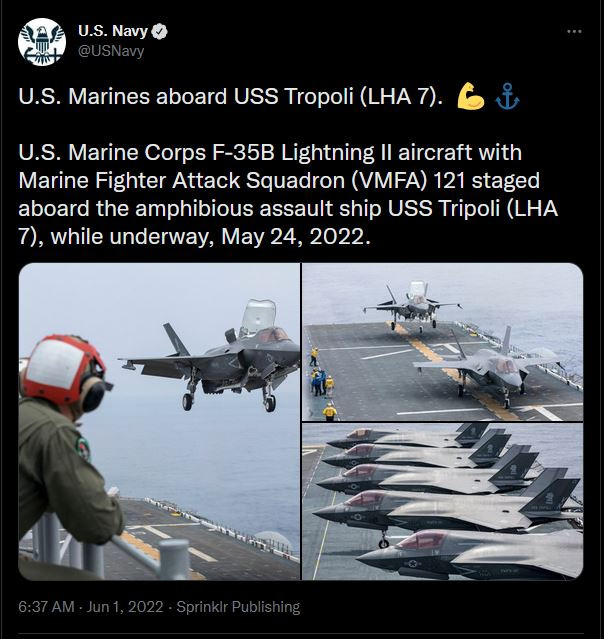Open the @USNavy handle link
The width and height of the screenshot is (604, 639).
(x=111, y=51)
